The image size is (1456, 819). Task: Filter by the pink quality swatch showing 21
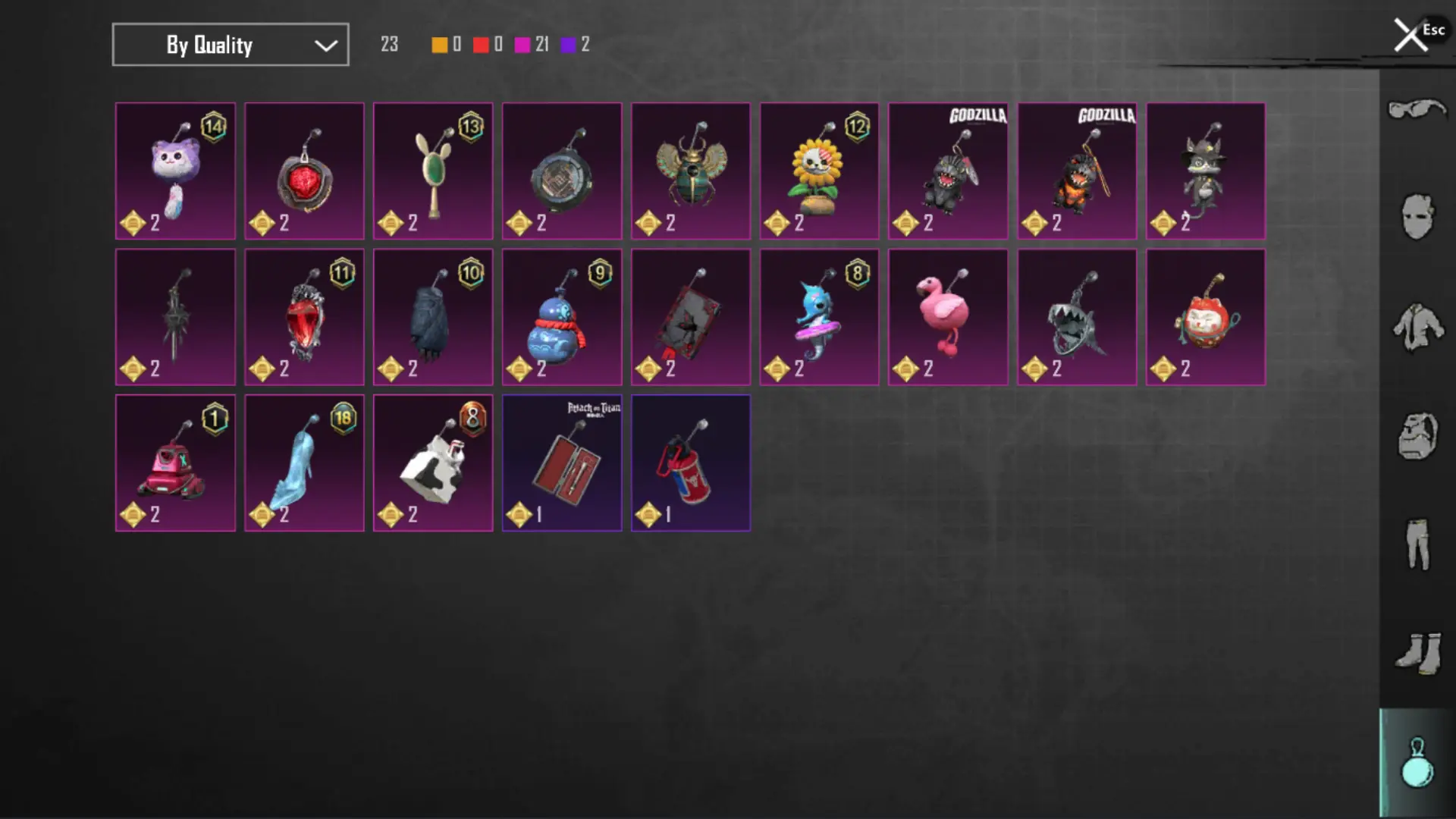(x=522, y=45)
